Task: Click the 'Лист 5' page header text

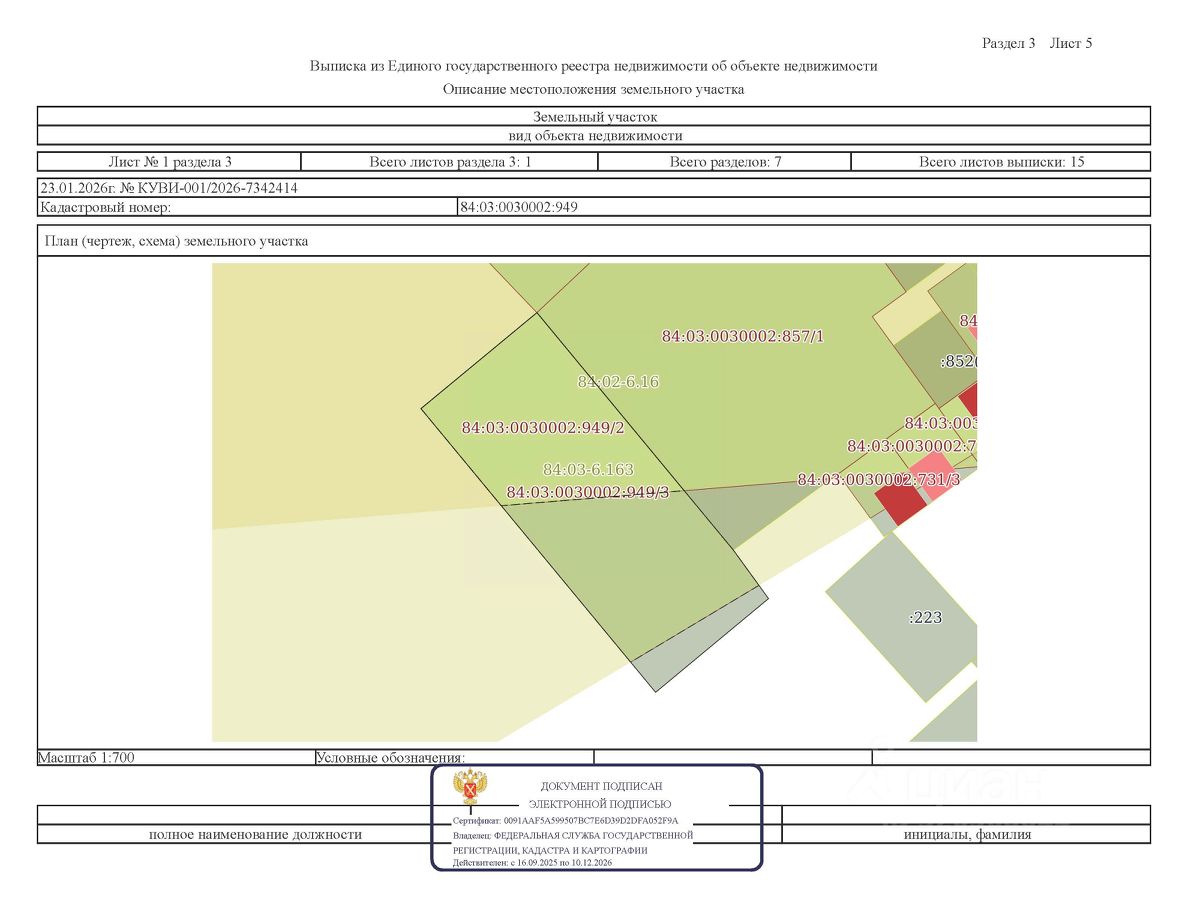Action: tap(1071, 43)
